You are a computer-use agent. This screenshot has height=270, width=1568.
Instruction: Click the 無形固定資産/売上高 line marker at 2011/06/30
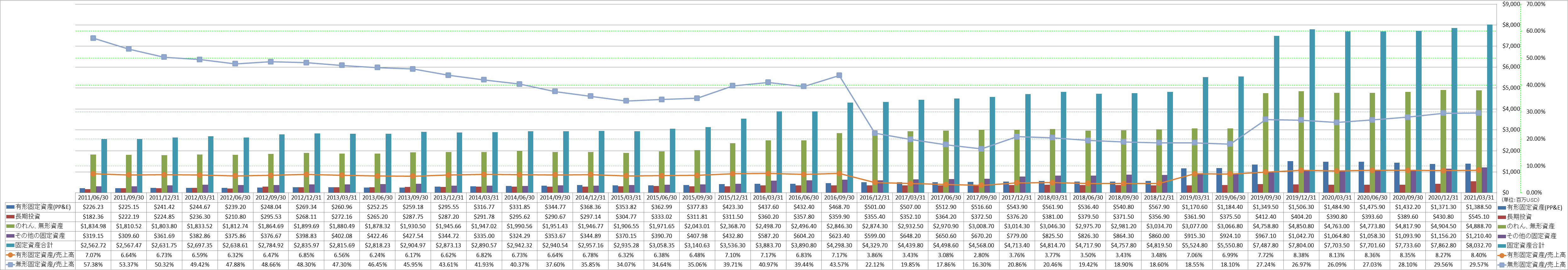pos(93,38)
